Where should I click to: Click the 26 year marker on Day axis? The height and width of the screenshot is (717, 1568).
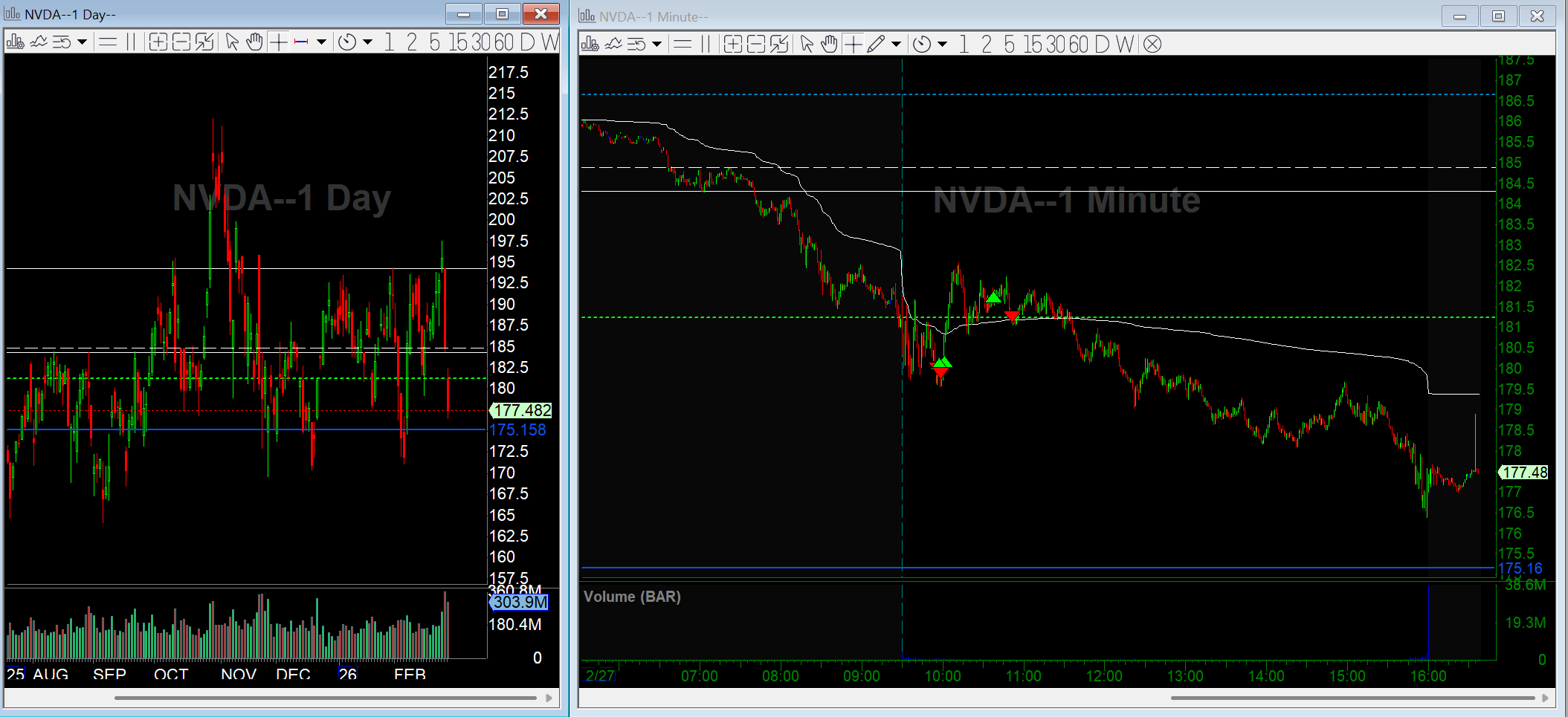[x=348, y=674]
